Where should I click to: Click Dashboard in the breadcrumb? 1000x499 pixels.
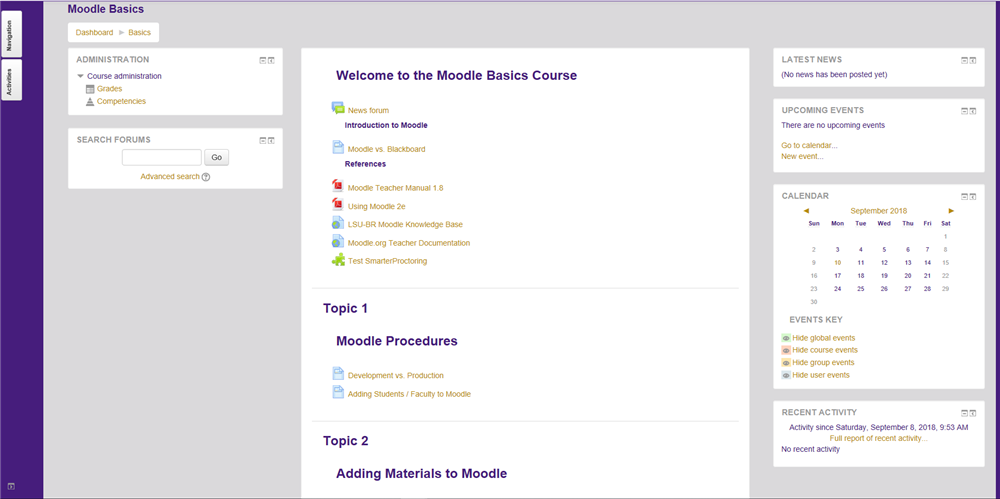pyautogui.click(x=94, y=33)
